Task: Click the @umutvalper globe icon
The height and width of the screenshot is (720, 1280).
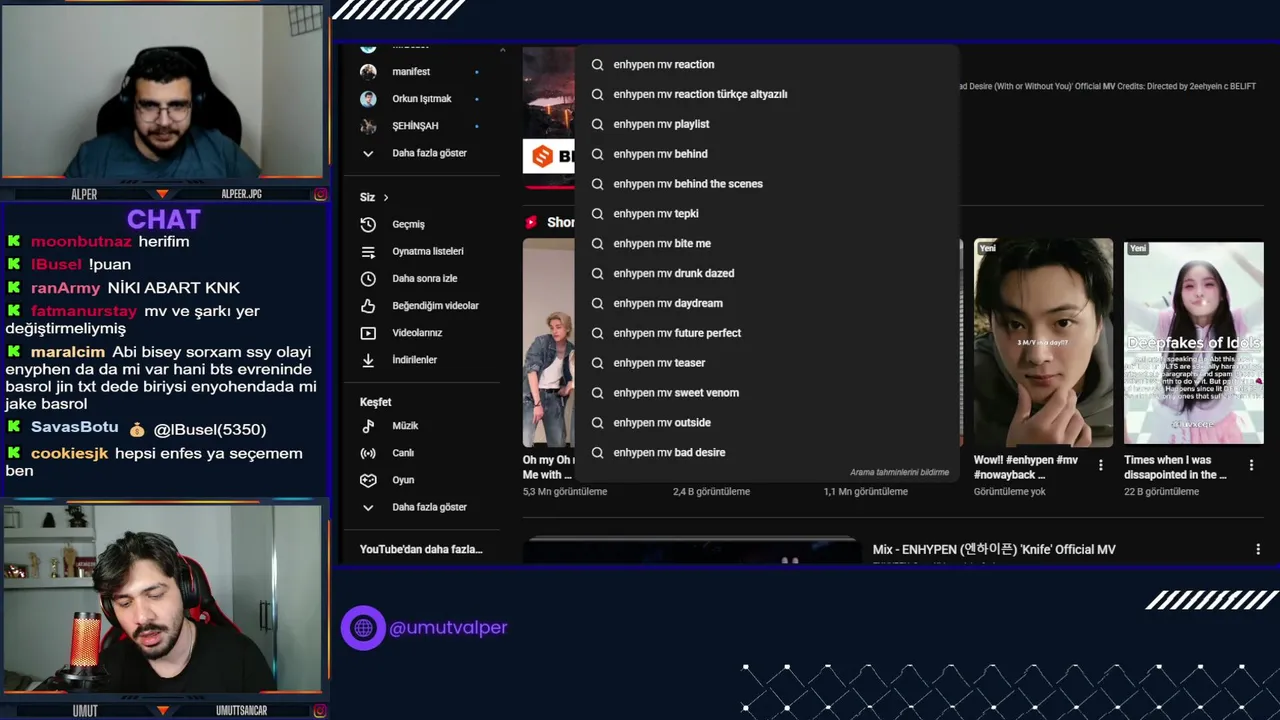Action: tap(363, 628)
